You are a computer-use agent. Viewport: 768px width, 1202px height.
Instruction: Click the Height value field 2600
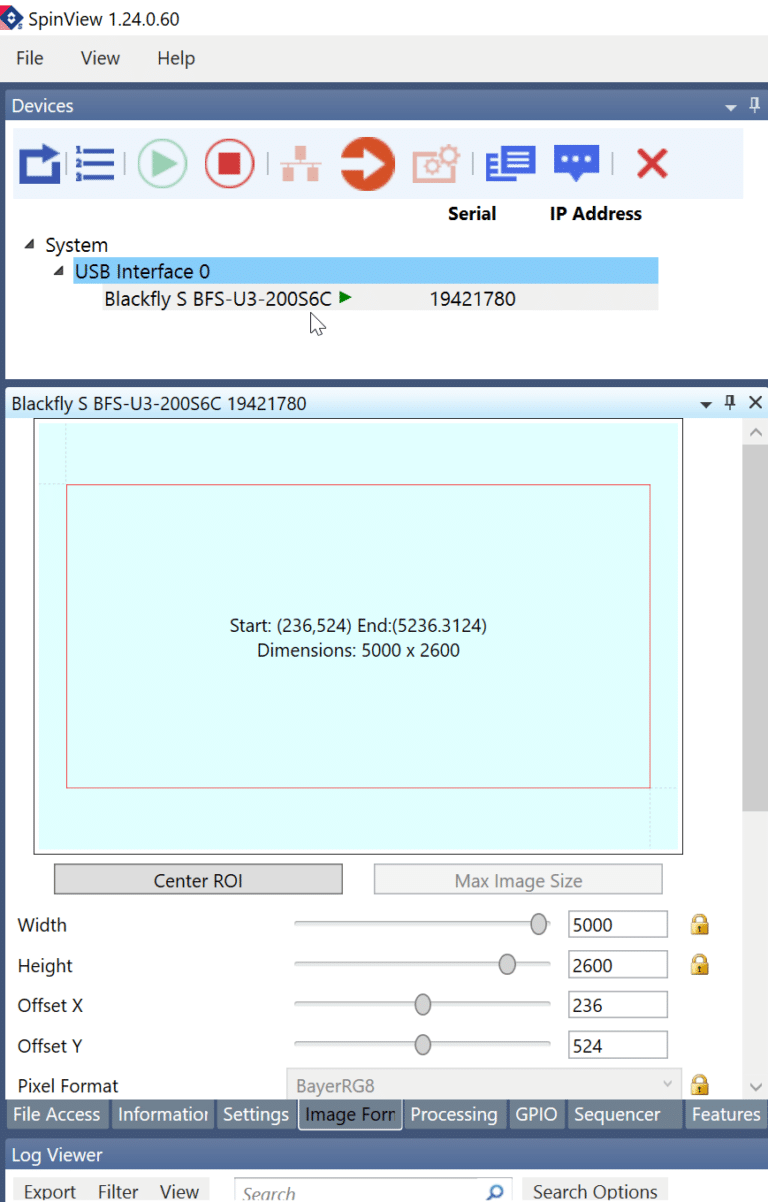pyautogui.click(x=617, y=965)
